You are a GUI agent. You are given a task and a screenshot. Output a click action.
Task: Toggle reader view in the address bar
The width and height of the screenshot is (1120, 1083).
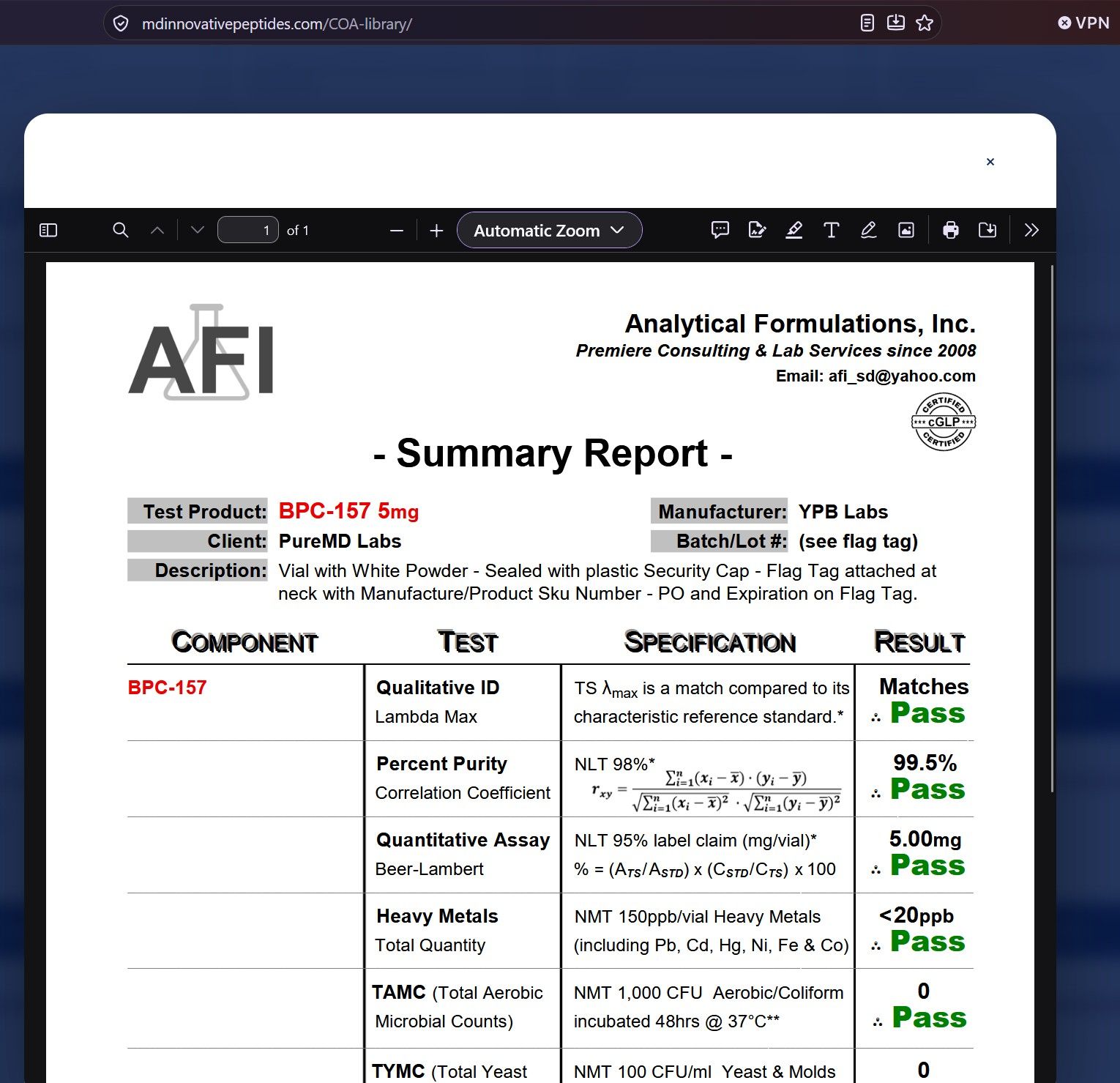[x=867, y=23]
